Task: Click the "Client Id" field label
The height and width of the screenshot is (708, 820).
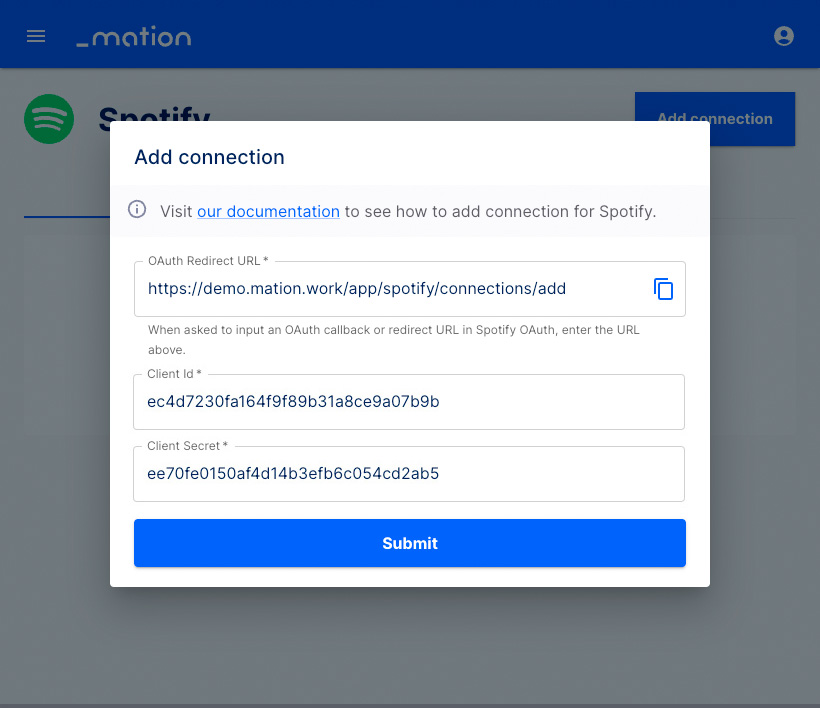Action: (174, 373)
